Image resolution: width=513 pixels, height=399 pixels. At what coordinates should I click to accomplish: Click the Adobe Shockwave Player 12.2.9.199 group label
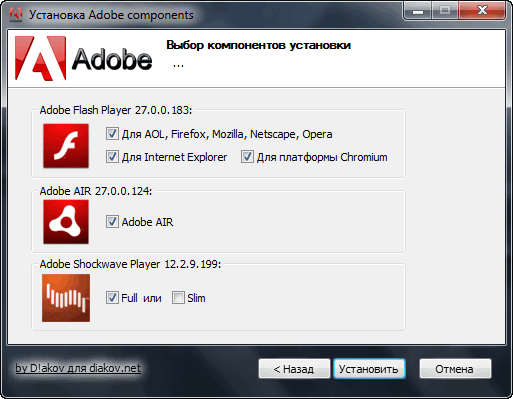coord(130,264)
